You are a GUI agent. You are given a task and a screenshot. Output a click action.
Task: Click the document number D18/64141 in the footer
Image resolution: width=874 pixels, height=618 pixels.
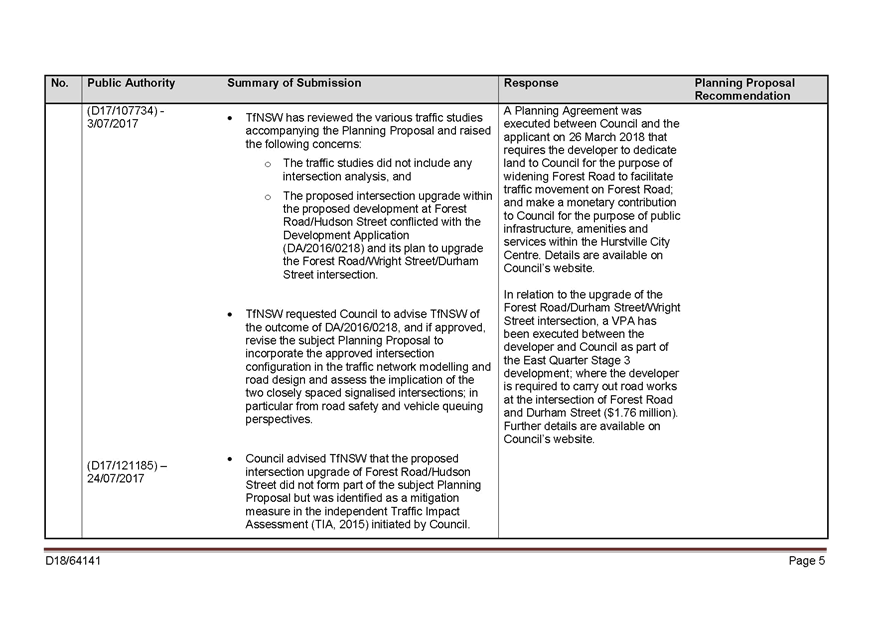[73, 561]
